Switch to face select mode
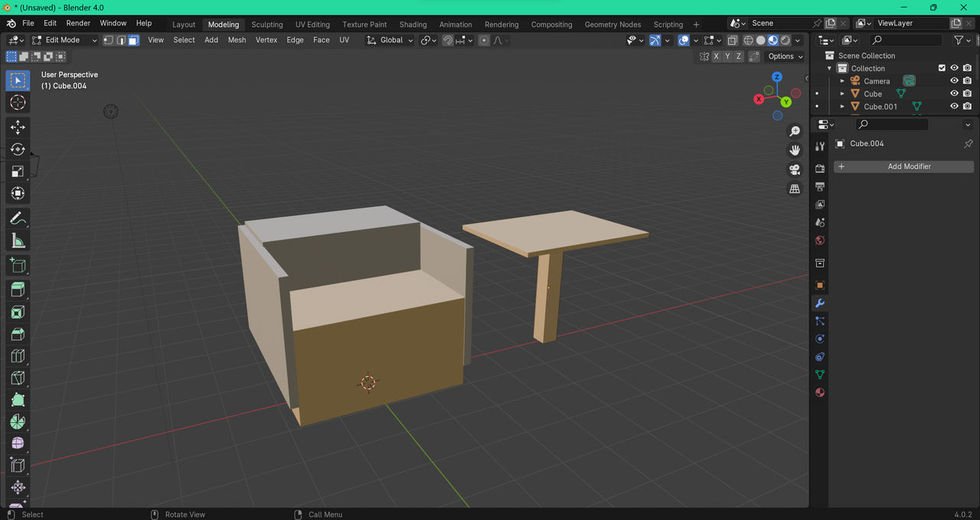Screen dimensions: 980x520 point(133,40)
